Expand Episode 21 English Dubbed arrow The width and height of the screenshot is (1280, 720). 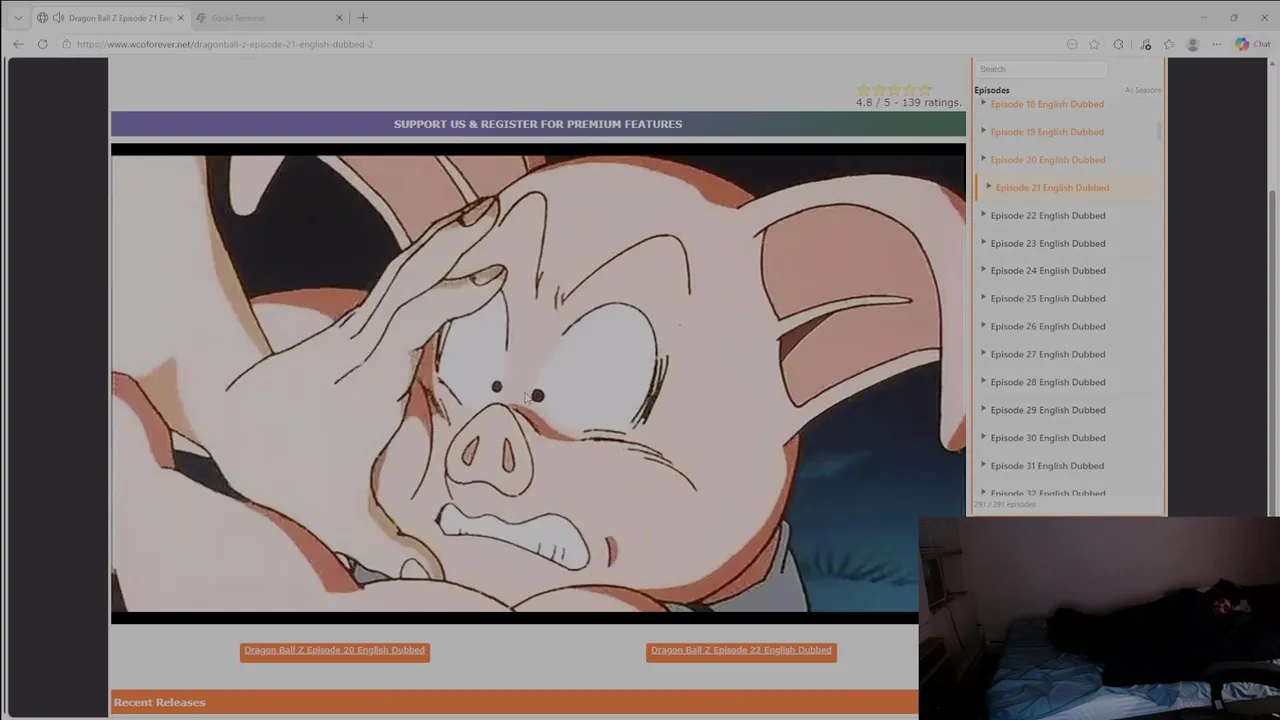click(988, 187)
